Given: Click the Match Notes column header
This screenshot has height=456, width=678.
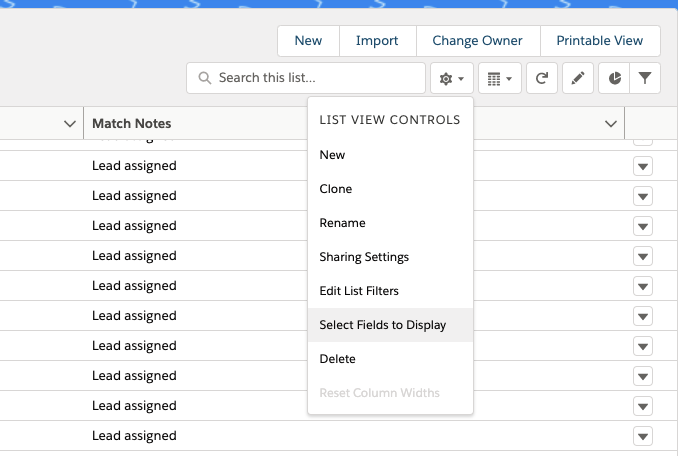Looking at the screenshot, I should point(131,124).
